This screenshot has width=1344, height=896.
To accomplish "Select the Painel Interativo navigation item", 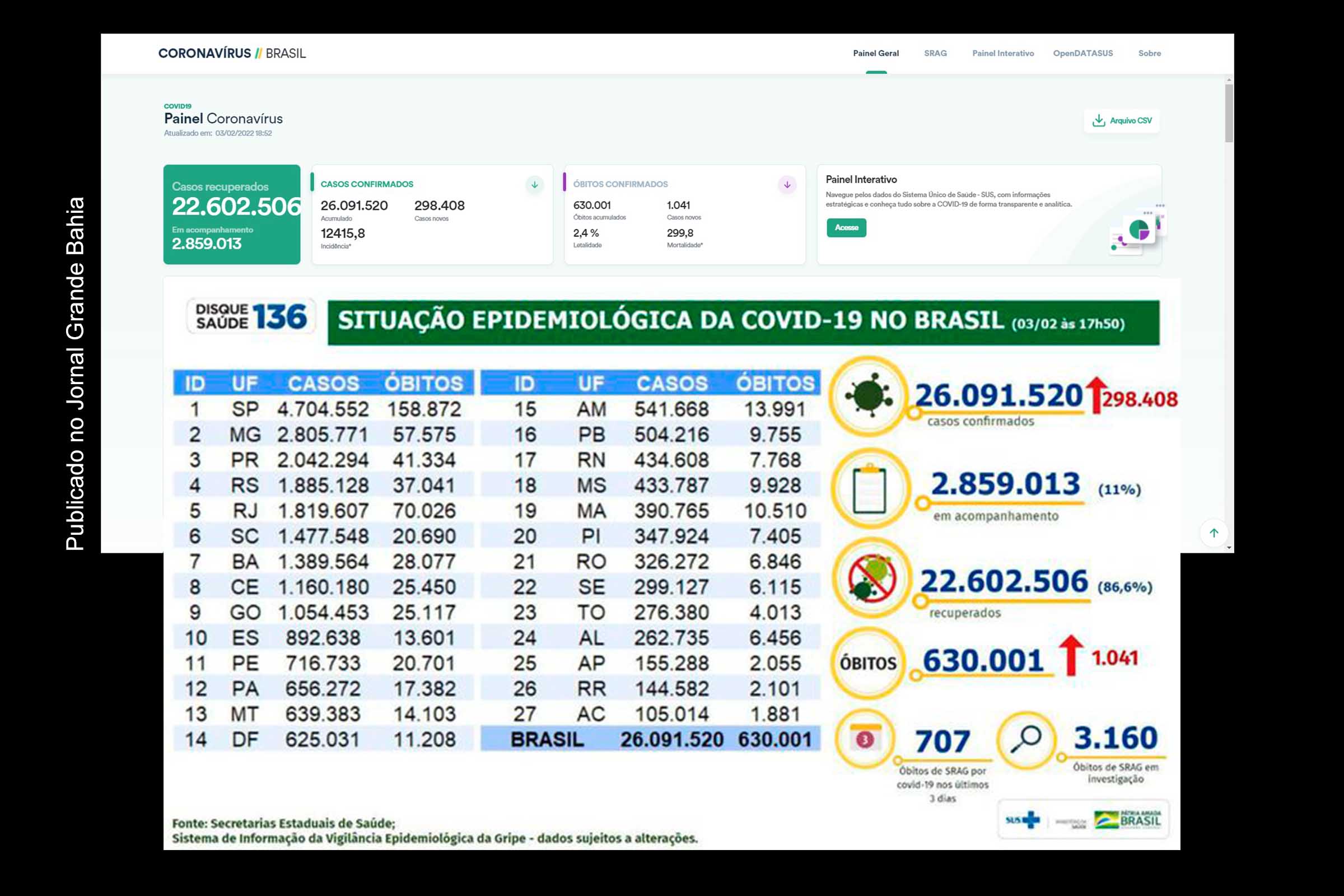I will coord(1003,53).
